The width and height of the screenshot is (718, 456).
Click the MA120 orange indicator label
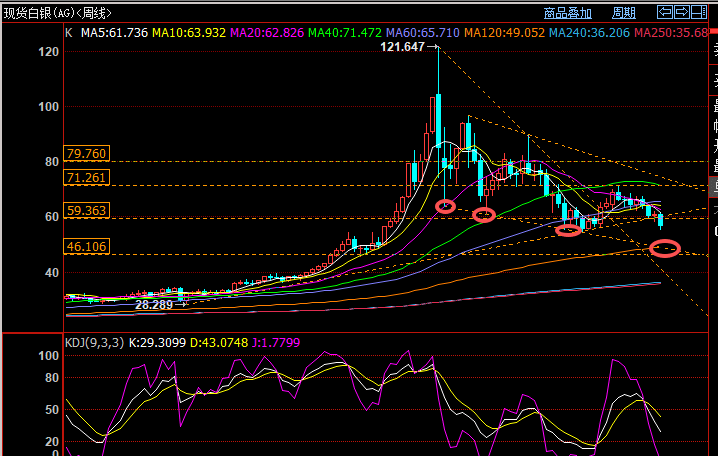(x=504, y=33)
